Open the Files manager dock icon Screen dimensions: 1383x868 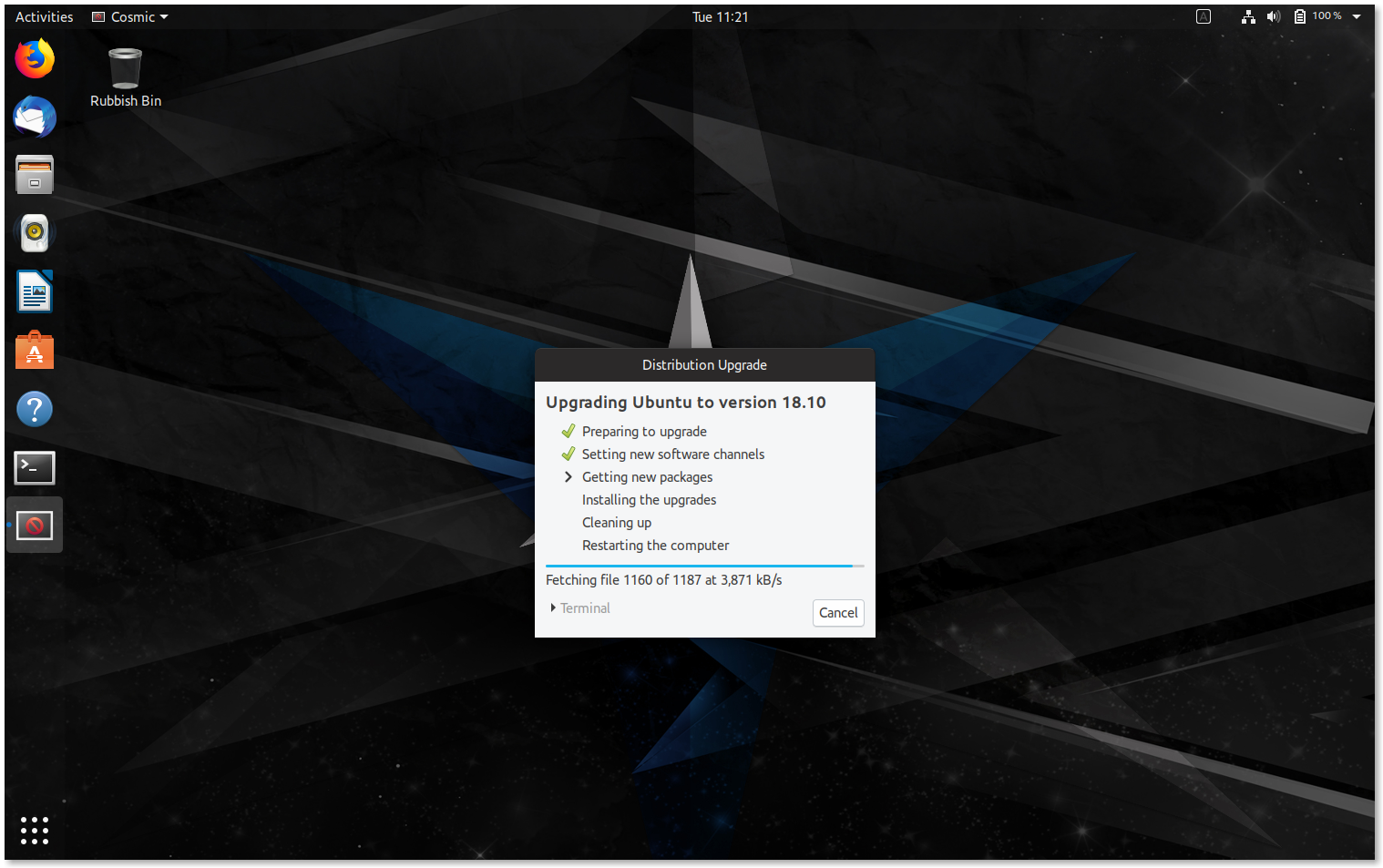pyautogui.click(x=35, y=175)
